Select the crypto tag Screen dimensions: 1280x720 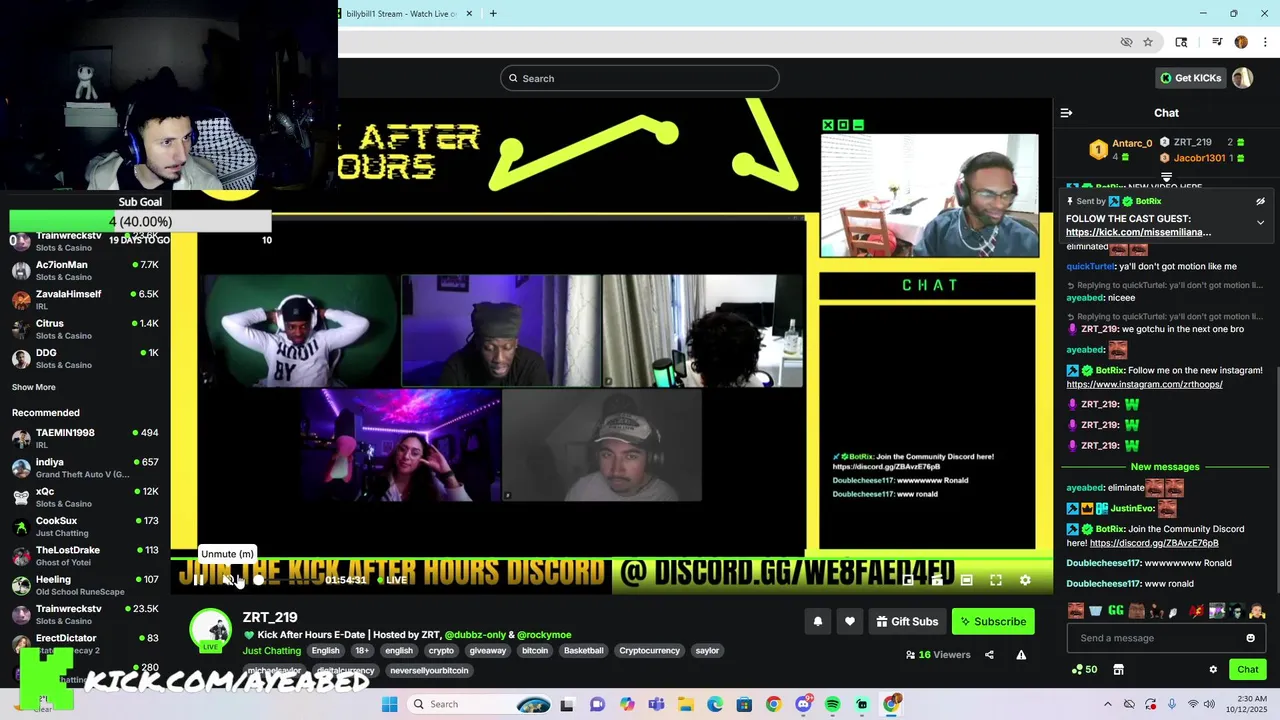(x=441, y=651)
